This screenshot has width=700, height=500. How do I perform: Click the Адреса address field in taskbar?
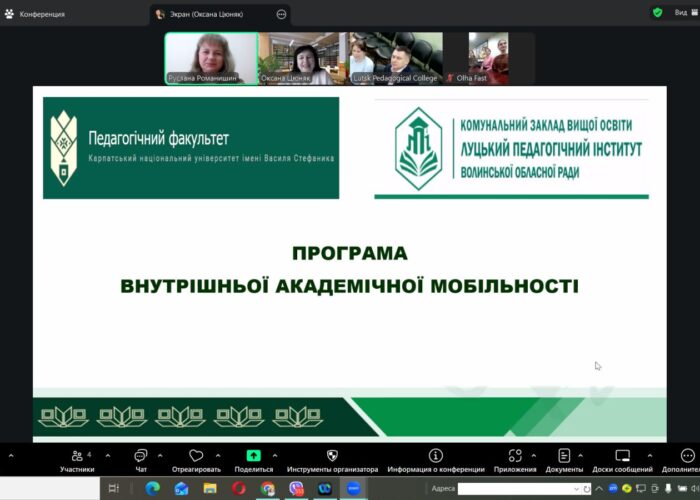tap(513, 488)
